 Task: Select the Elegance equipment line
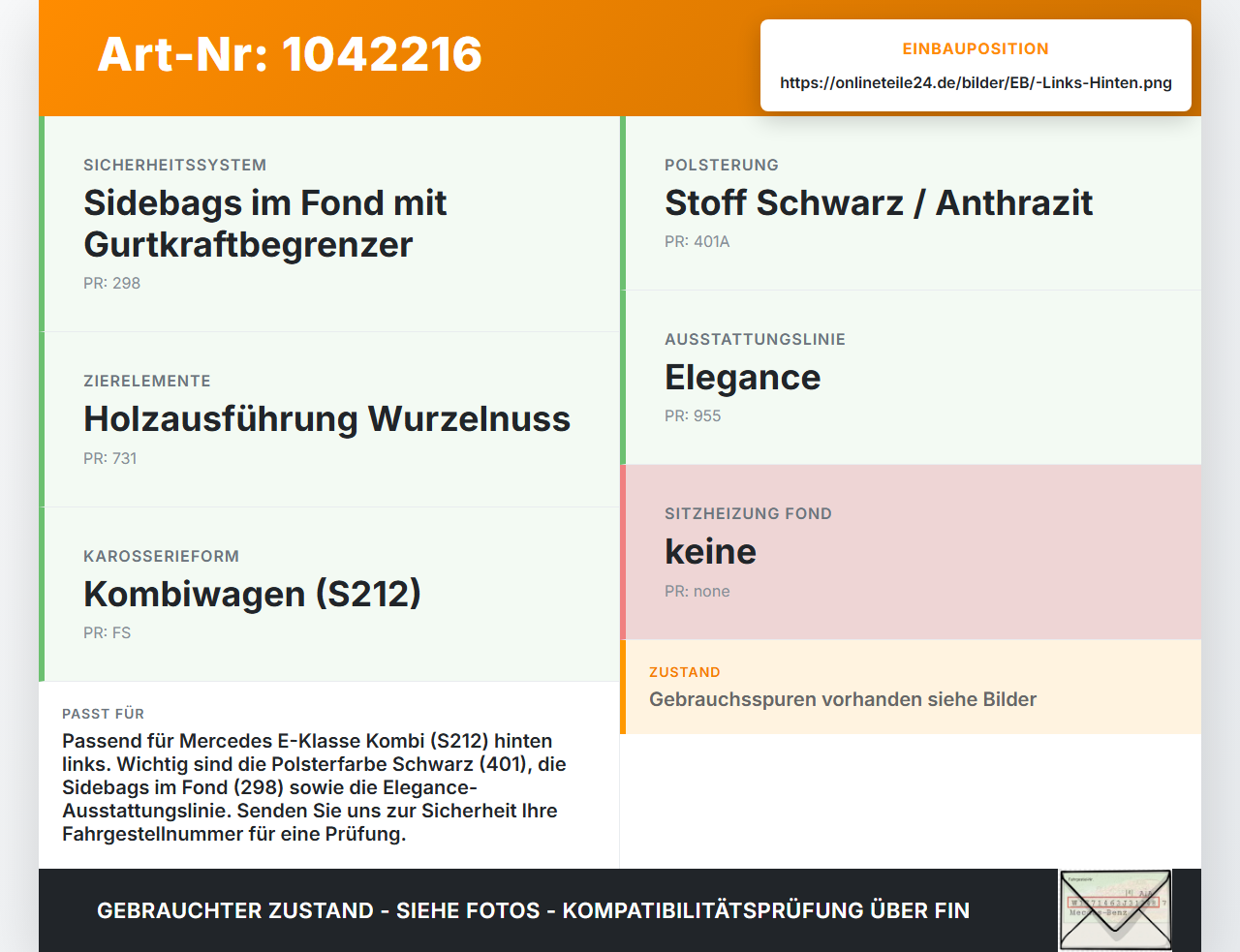click(x=742, y=377)
